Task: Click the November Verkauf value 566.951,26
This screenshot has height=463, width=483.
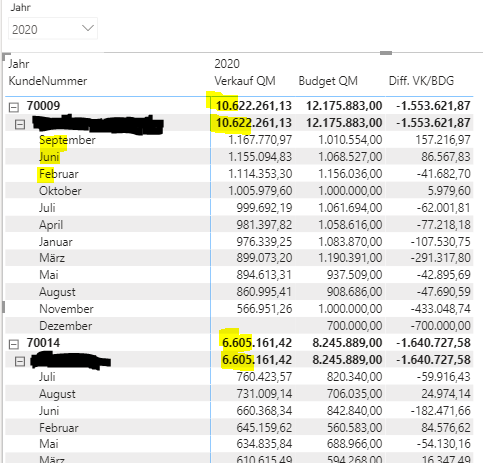Action: point(264,309)
